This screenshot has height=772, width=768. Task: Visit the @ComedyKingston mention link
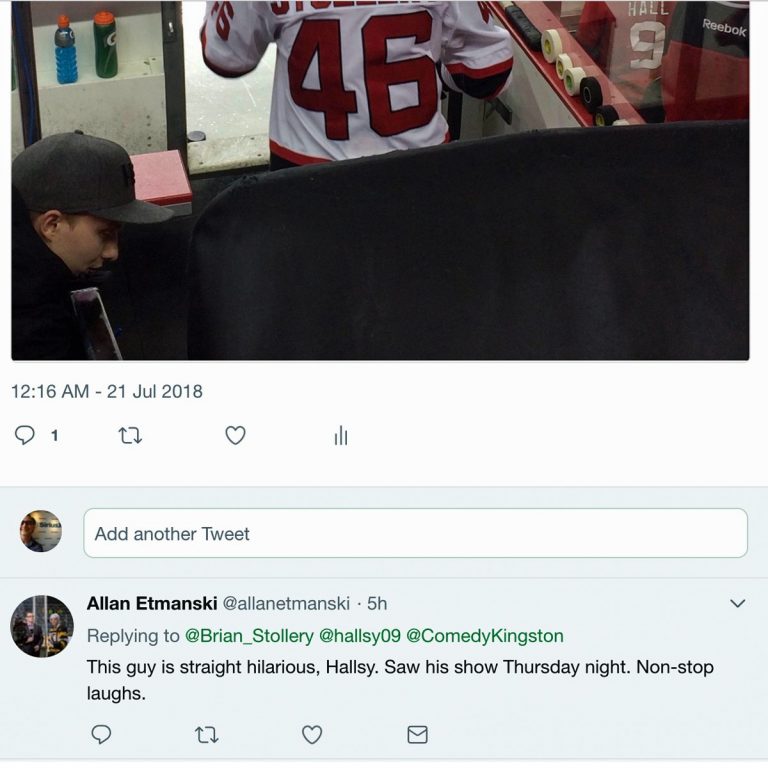pos(485,636)
